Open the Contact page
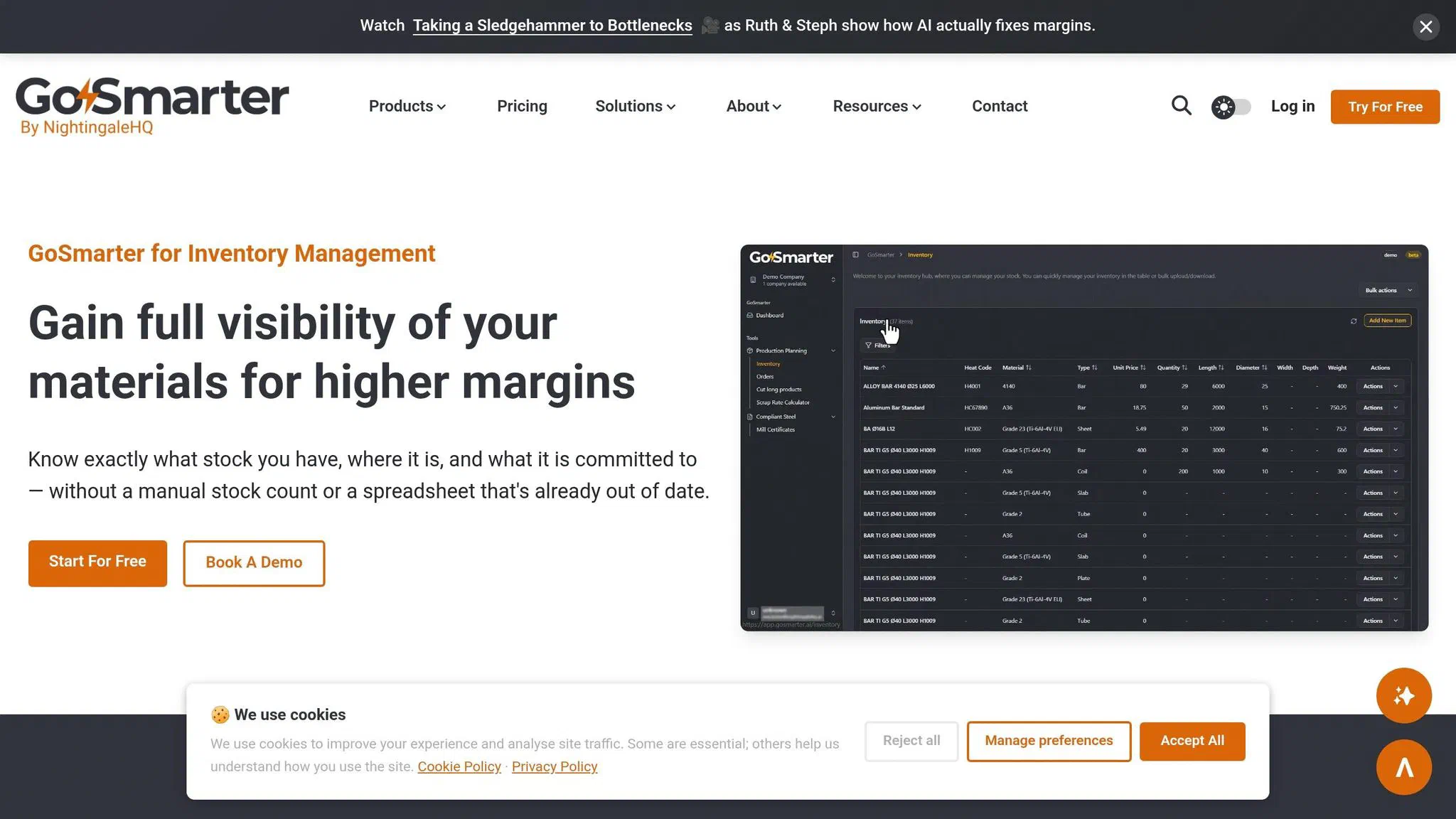This screenshot has width=1456, height=819. pos(1000,106)
